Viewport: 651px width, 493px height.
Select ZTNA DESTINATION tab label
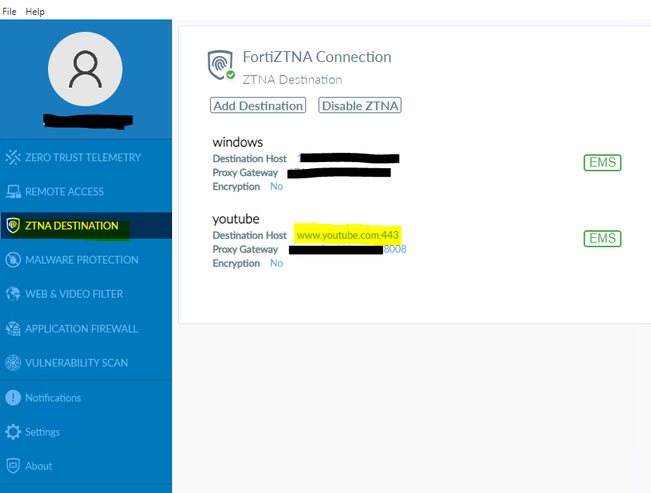(71, 226)
